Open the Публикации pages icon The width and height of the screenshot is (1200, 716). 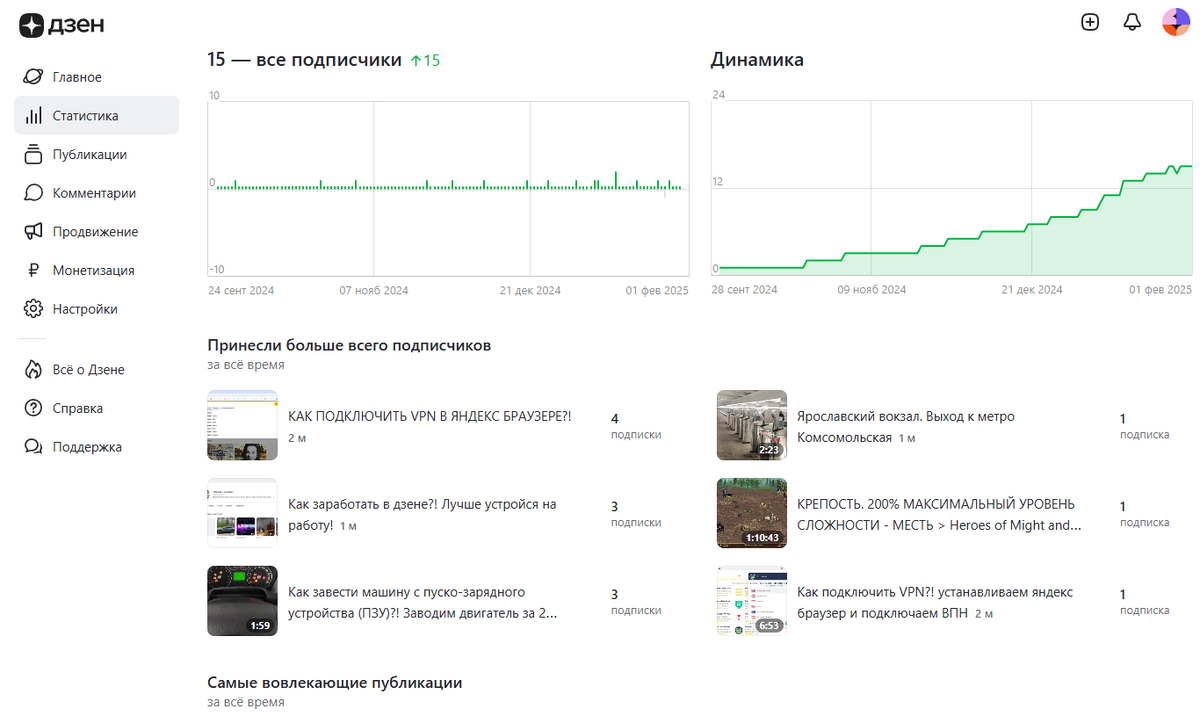tap(31, 154)
